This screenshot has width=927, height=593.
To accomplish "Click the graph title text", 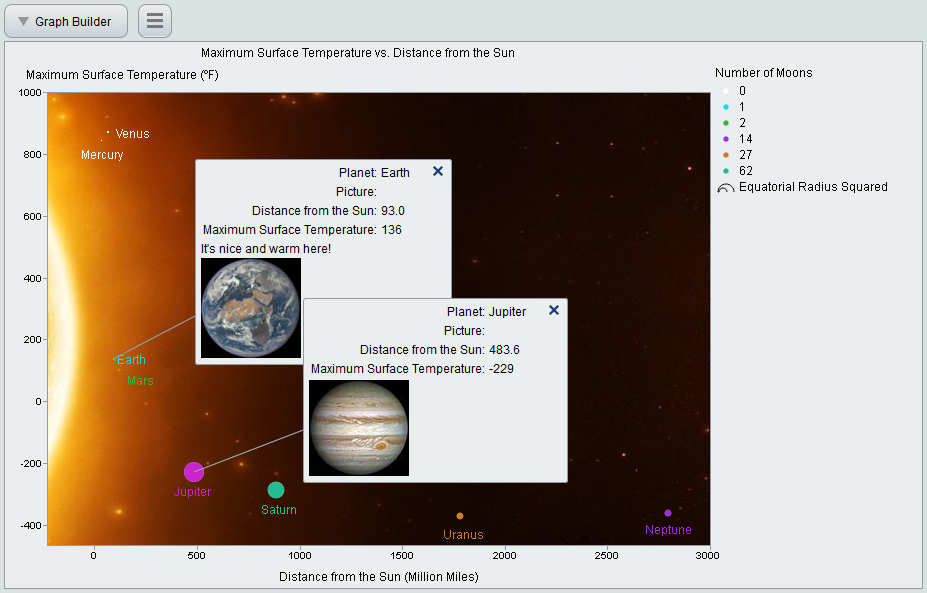I will [358, 53].
